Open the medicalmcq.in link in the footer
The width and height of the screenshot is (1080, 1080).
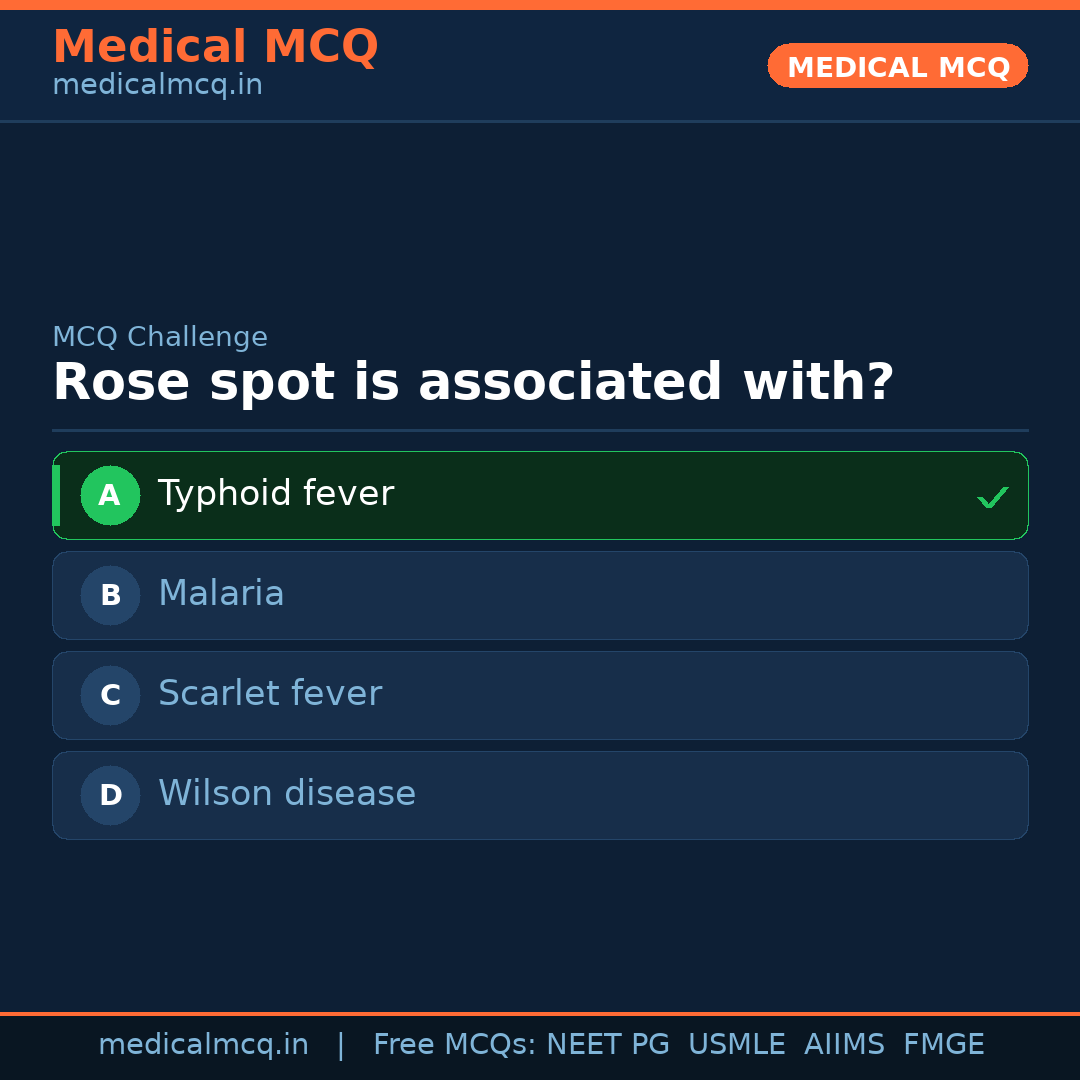204,1044
